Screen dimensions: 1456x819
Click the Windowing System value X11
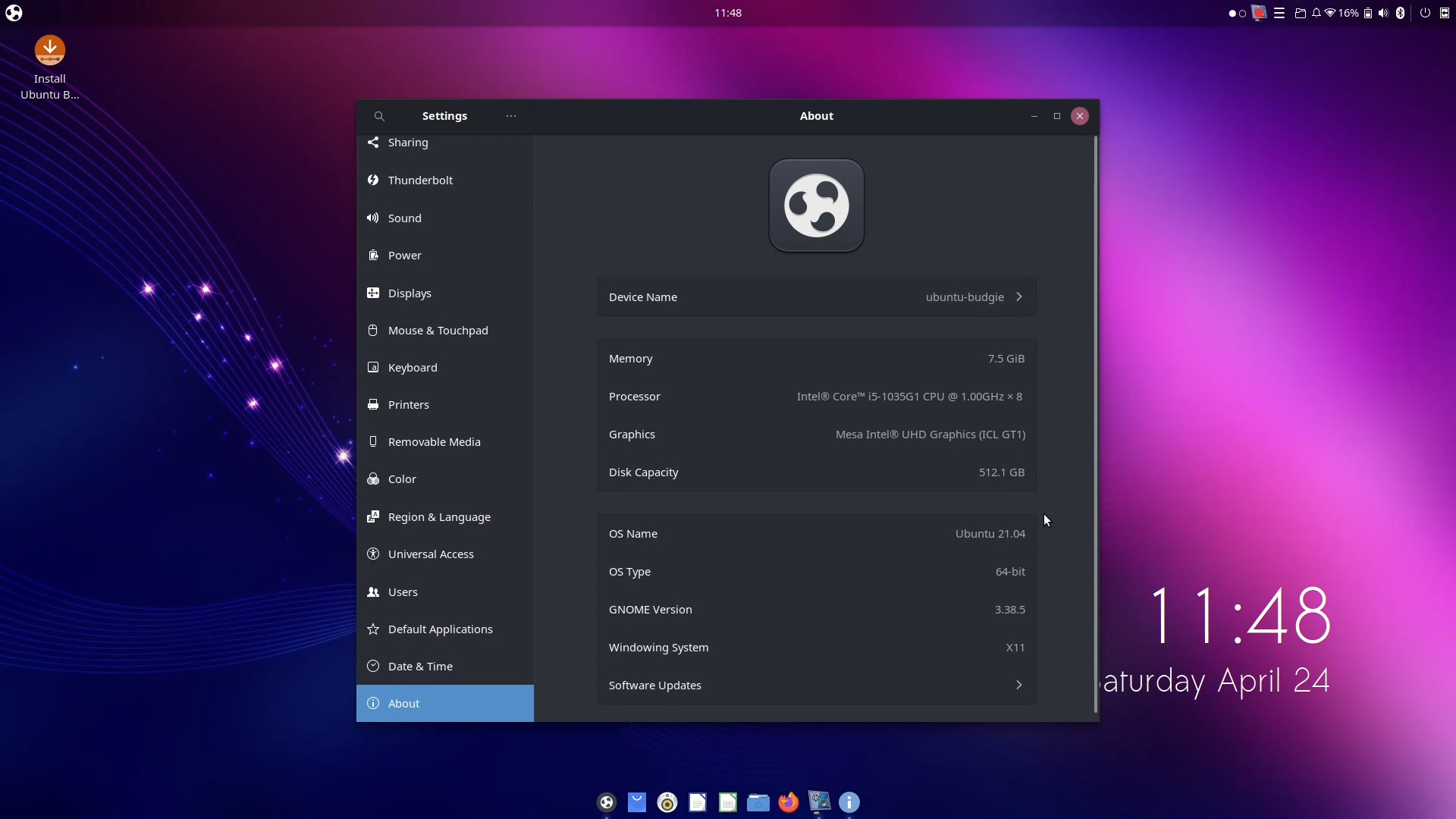coord(1015,648)
